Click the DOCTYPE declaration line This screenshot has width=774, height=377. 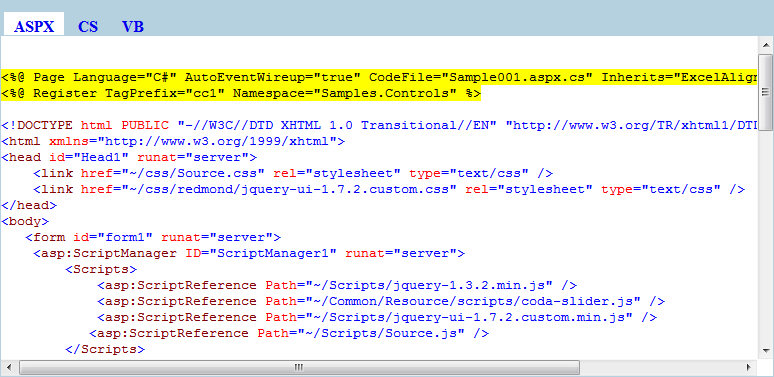tap(379, 125)
